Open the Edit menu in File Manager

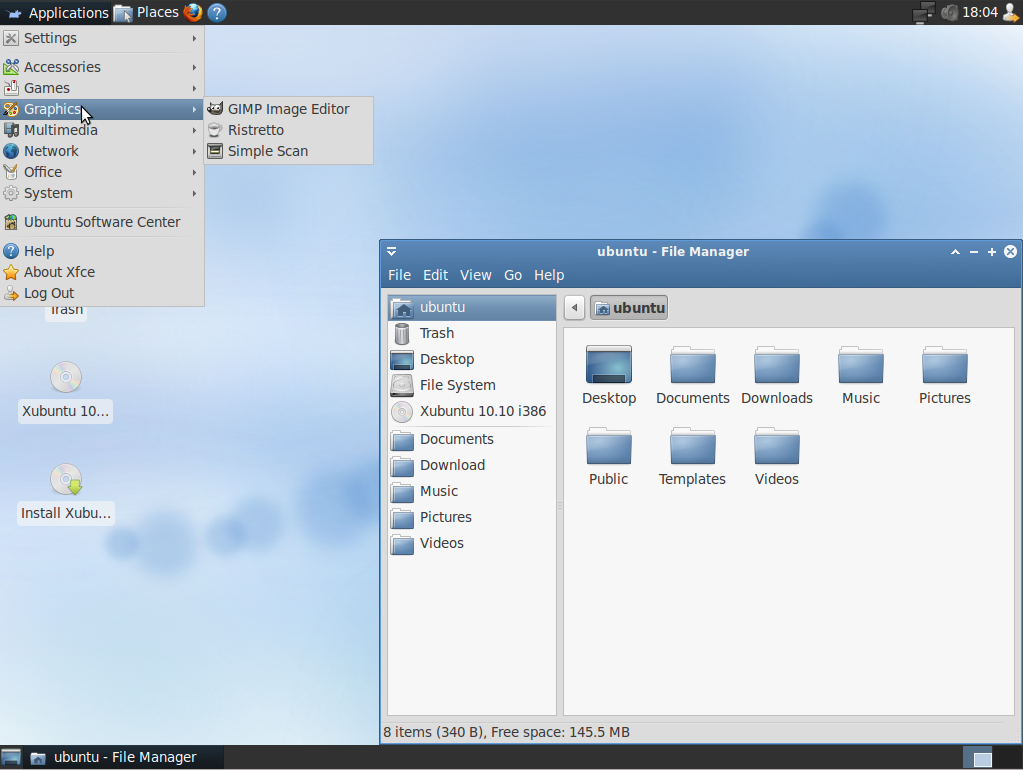click(x=435, y=275)
